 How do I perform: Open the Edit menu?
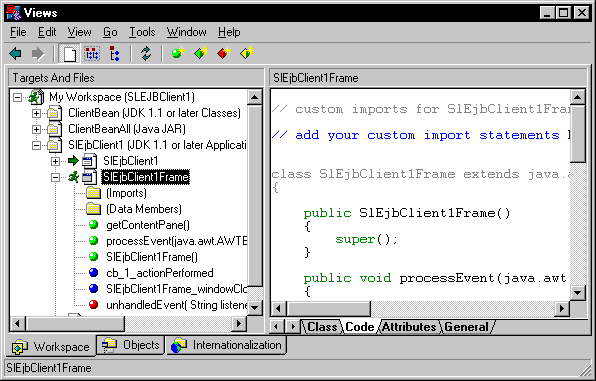47,32
